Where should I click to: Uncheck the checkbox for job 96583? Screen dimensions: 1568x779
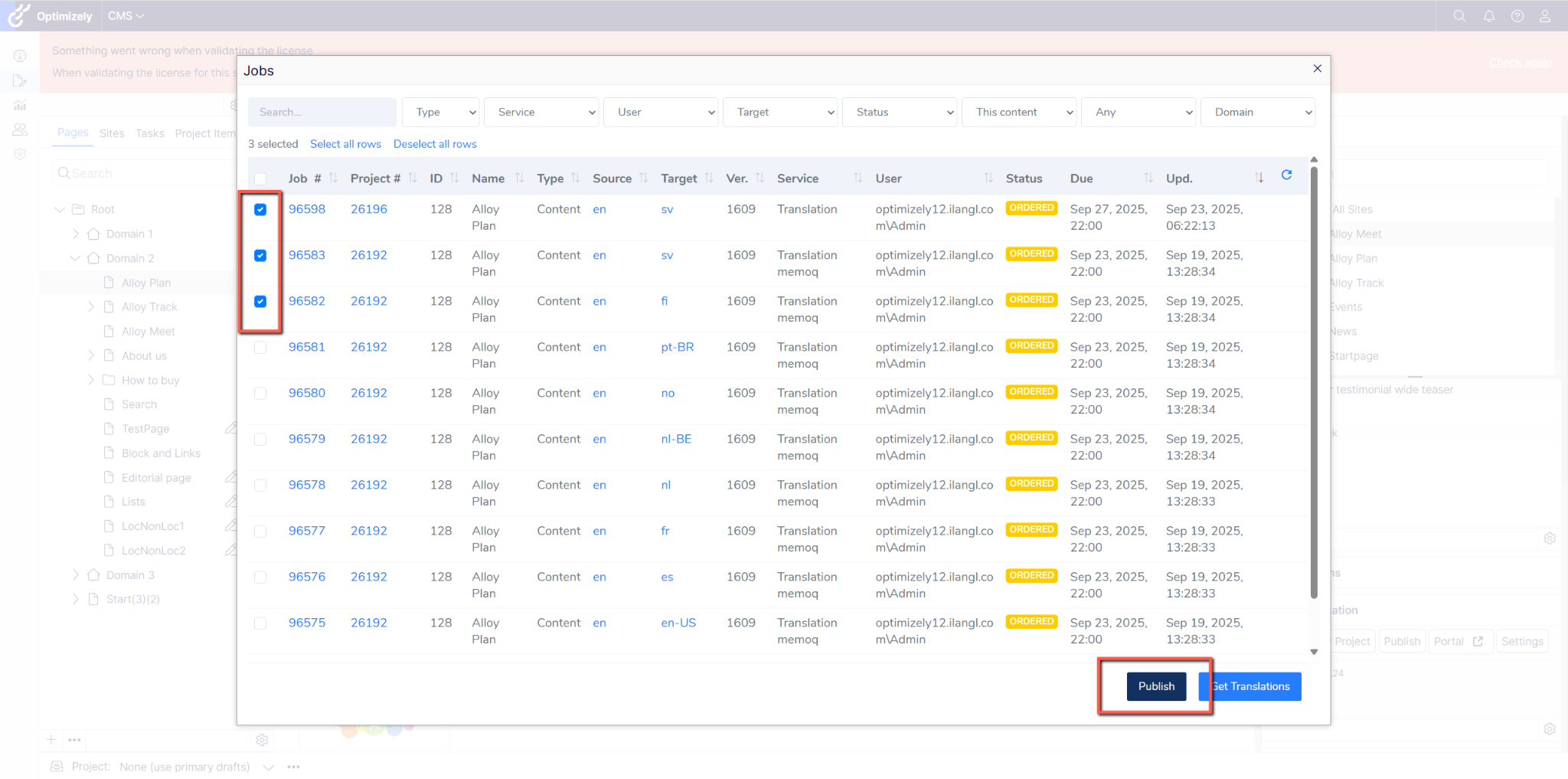coord(260,255)
